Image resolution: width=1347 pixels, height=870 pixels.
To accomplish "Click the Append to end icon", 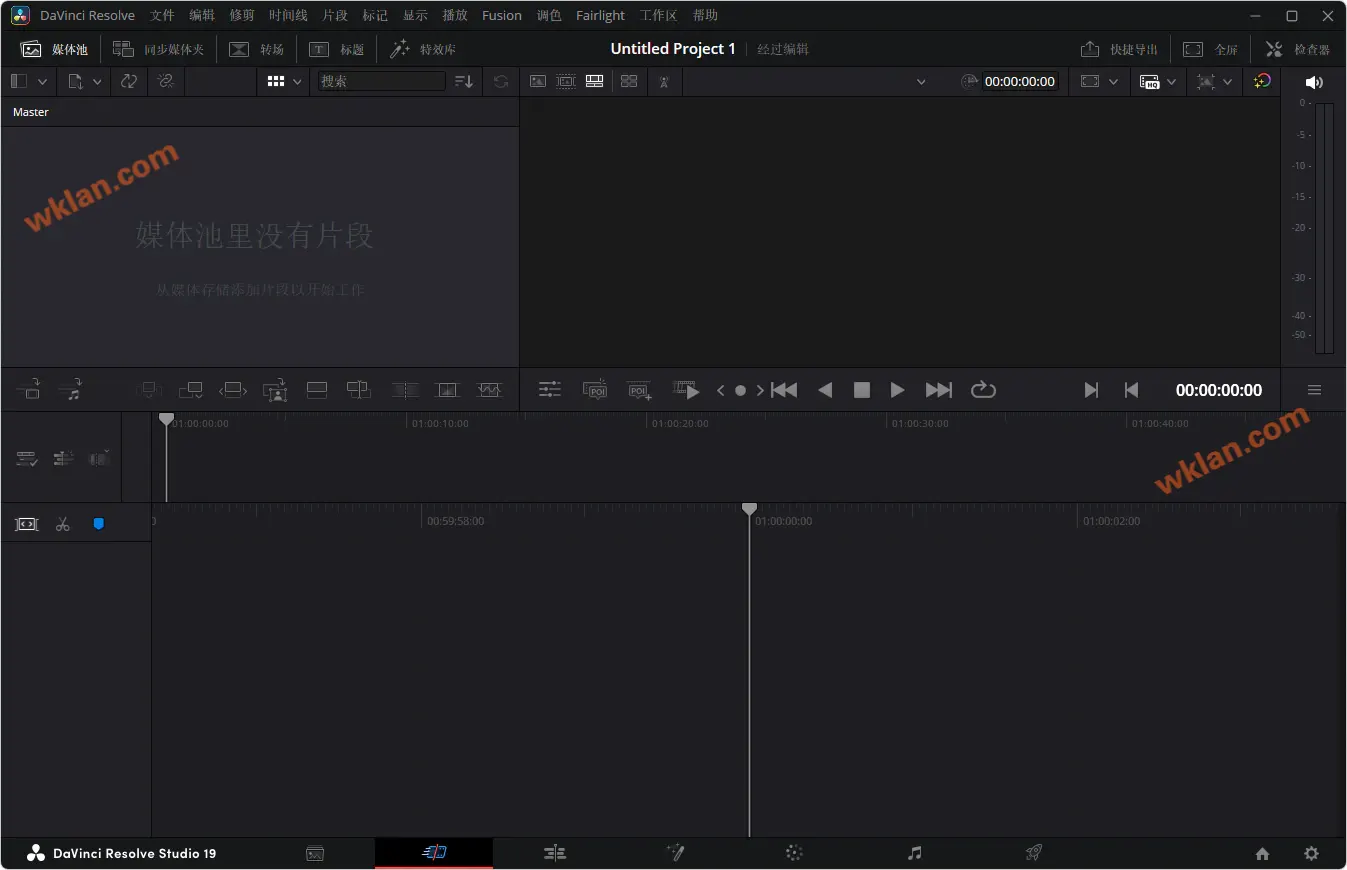I will click(190, 390).
